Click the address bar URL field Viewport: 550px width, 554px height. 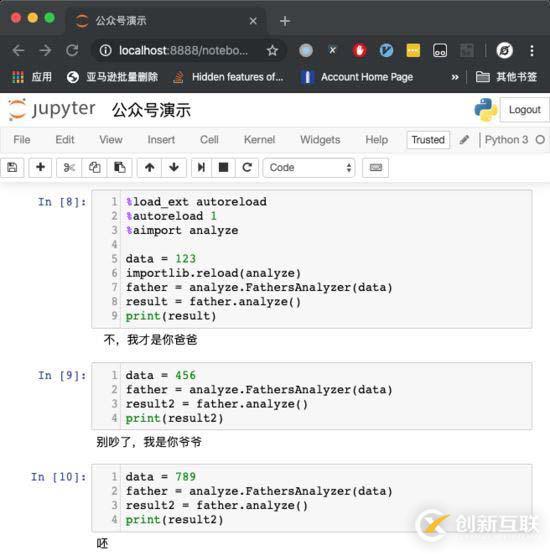coord(184,51)
